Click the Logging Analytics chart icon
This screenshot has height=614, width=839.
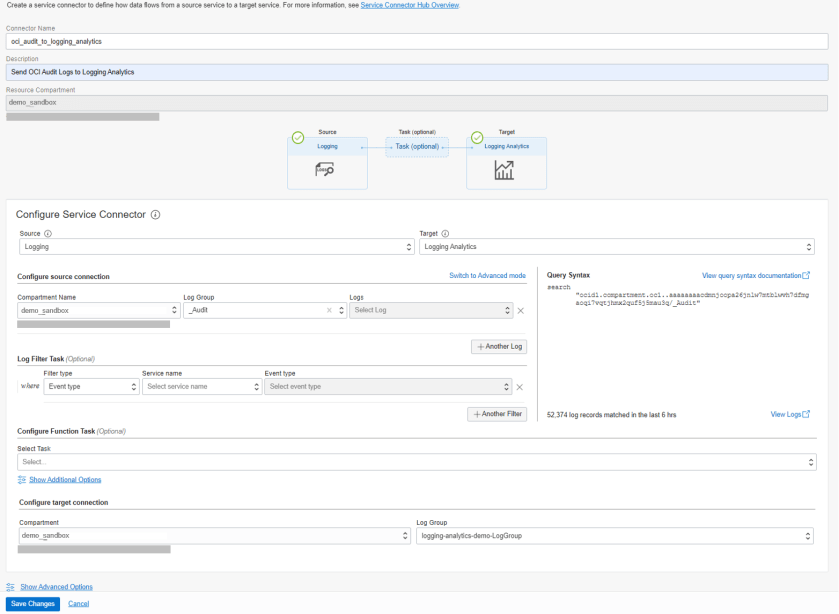pyautogui.click(x=504, y=168)
